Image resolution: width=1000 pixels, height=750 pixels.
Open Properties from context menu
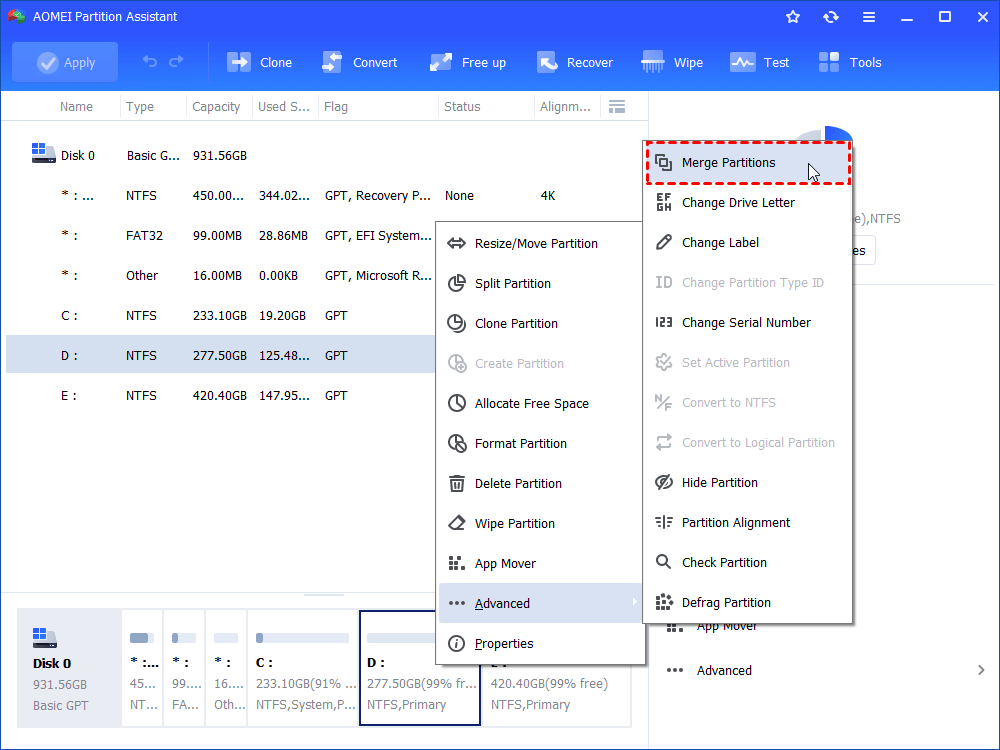click(x=540, y=643)
